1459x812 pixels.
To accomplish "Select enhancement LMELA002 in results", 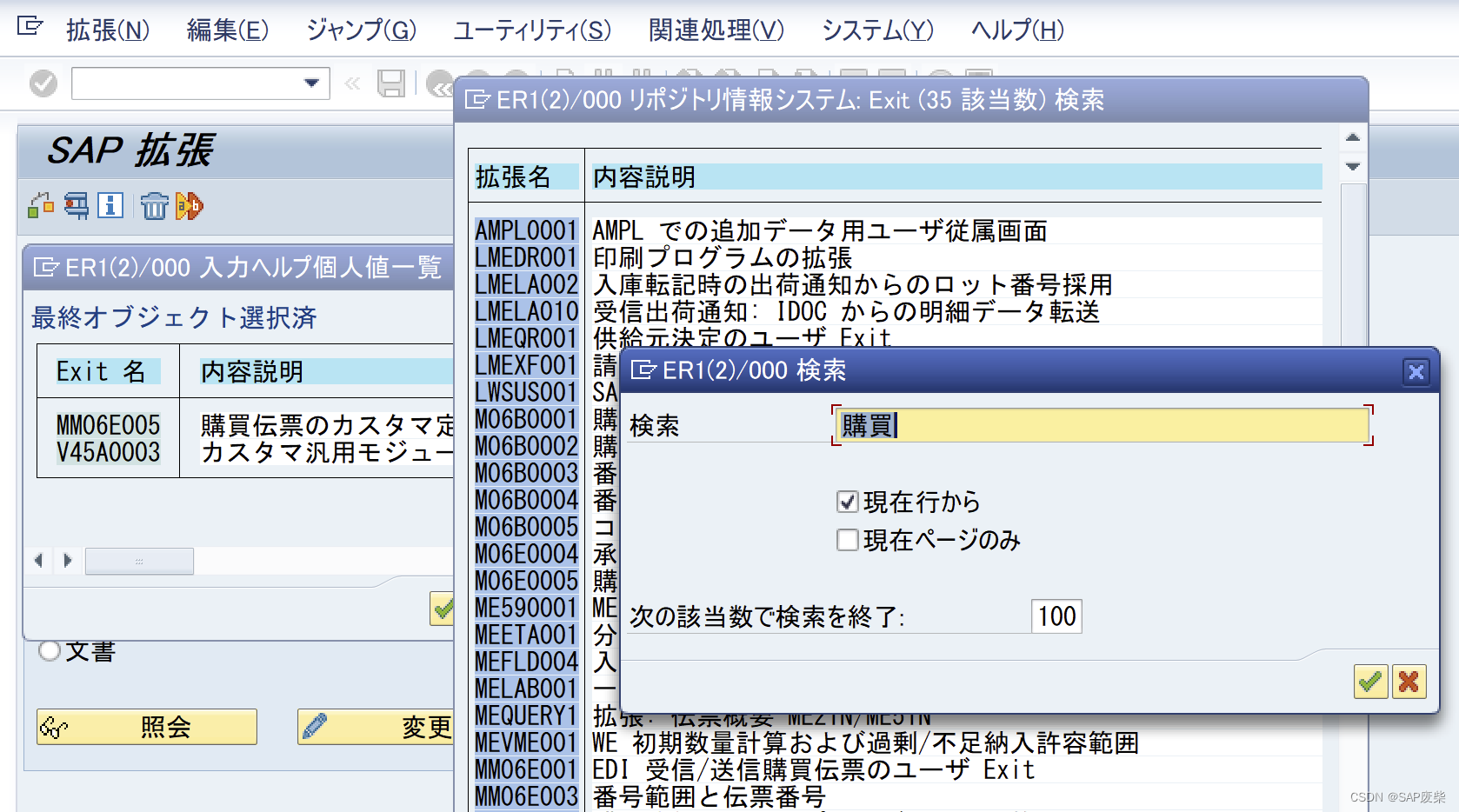I will coord(526,284).
